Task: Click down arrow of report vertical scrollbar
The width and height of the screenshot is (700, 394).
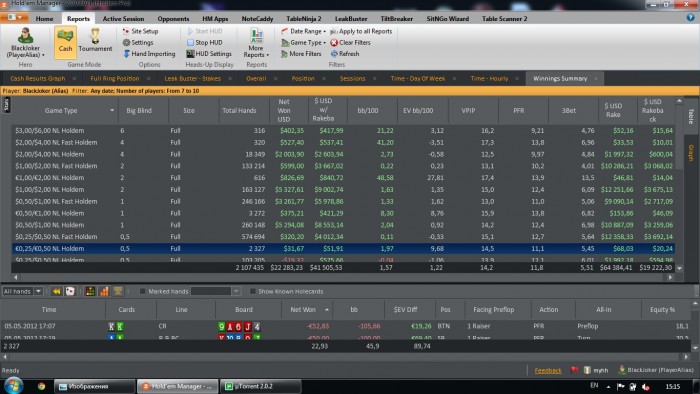Action: tap(679, 268)
